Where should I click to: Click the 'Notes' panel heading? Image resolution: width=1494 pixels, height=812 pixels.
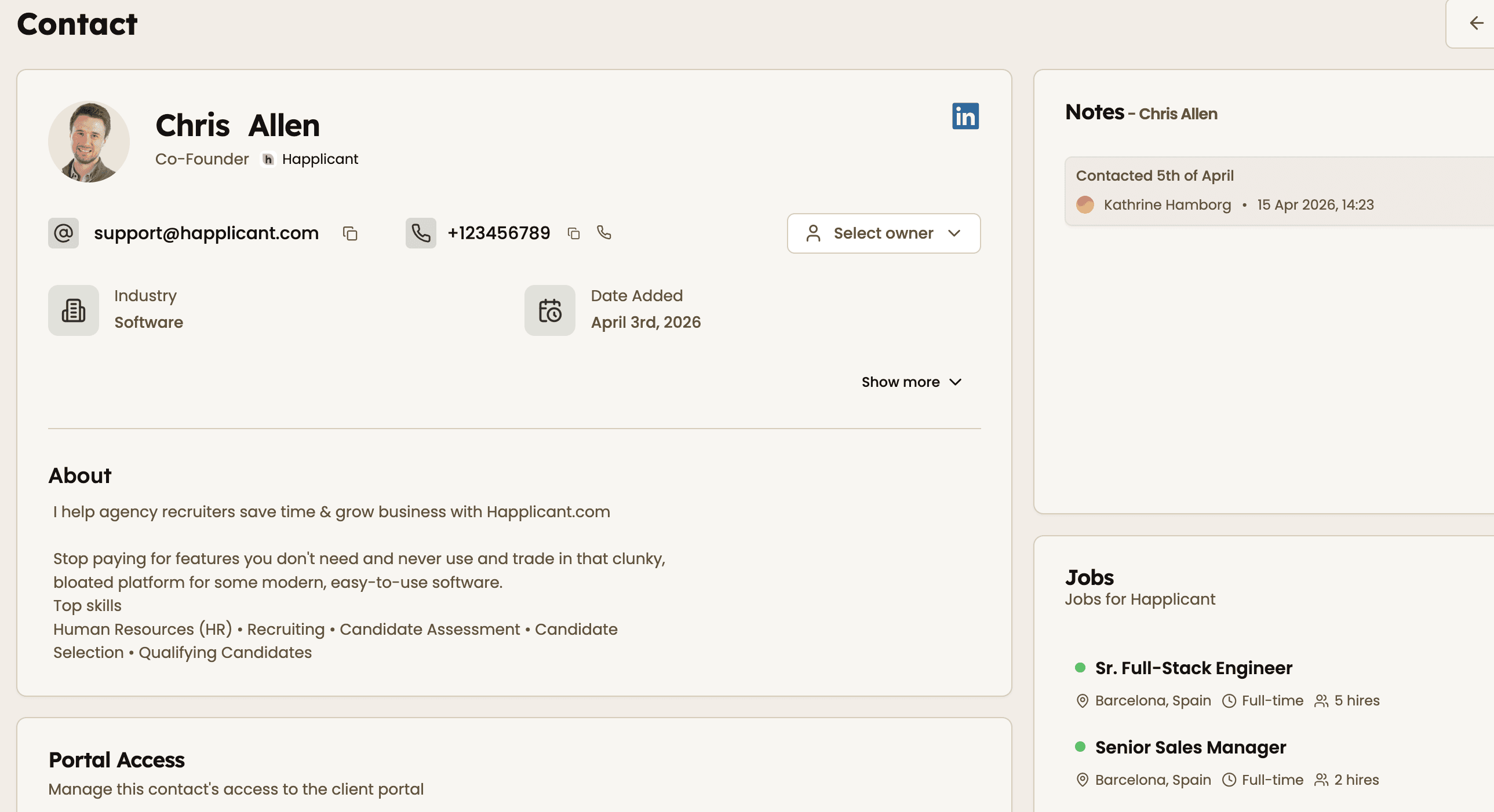click(1094, 112)
